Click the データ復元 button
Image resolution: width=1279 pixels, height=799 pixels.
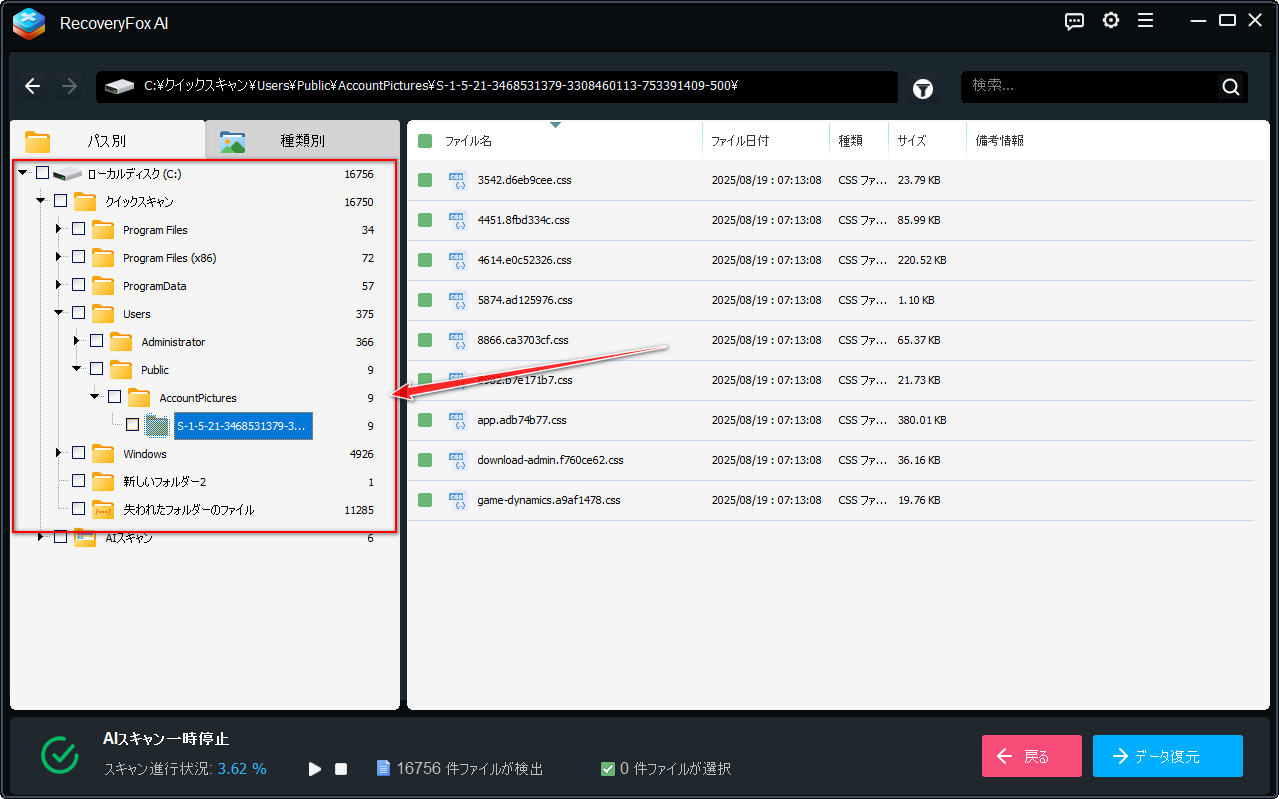1167,756
